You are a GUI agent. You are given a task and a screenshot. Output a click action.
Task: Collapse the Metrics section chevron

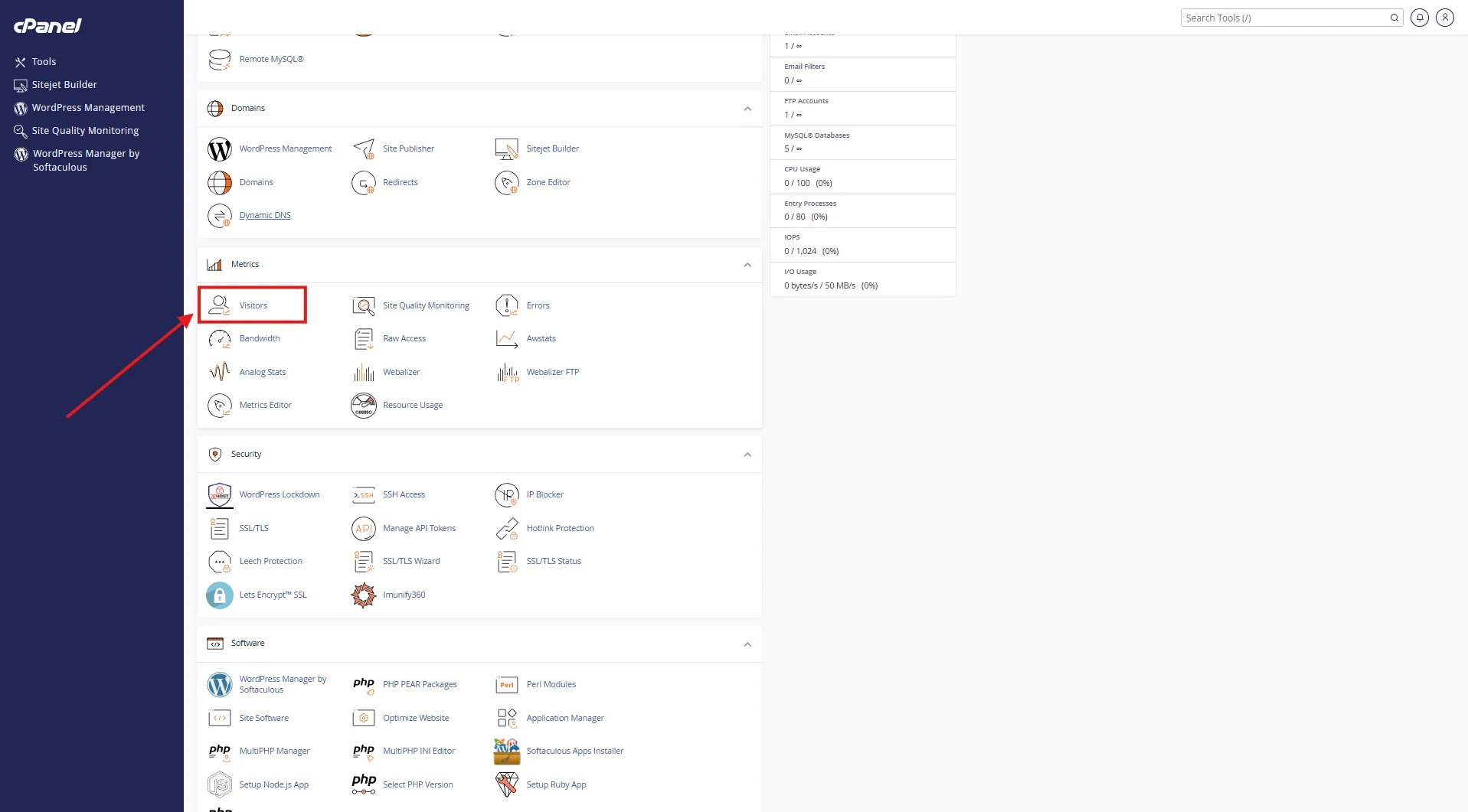(x=747, y=265)
